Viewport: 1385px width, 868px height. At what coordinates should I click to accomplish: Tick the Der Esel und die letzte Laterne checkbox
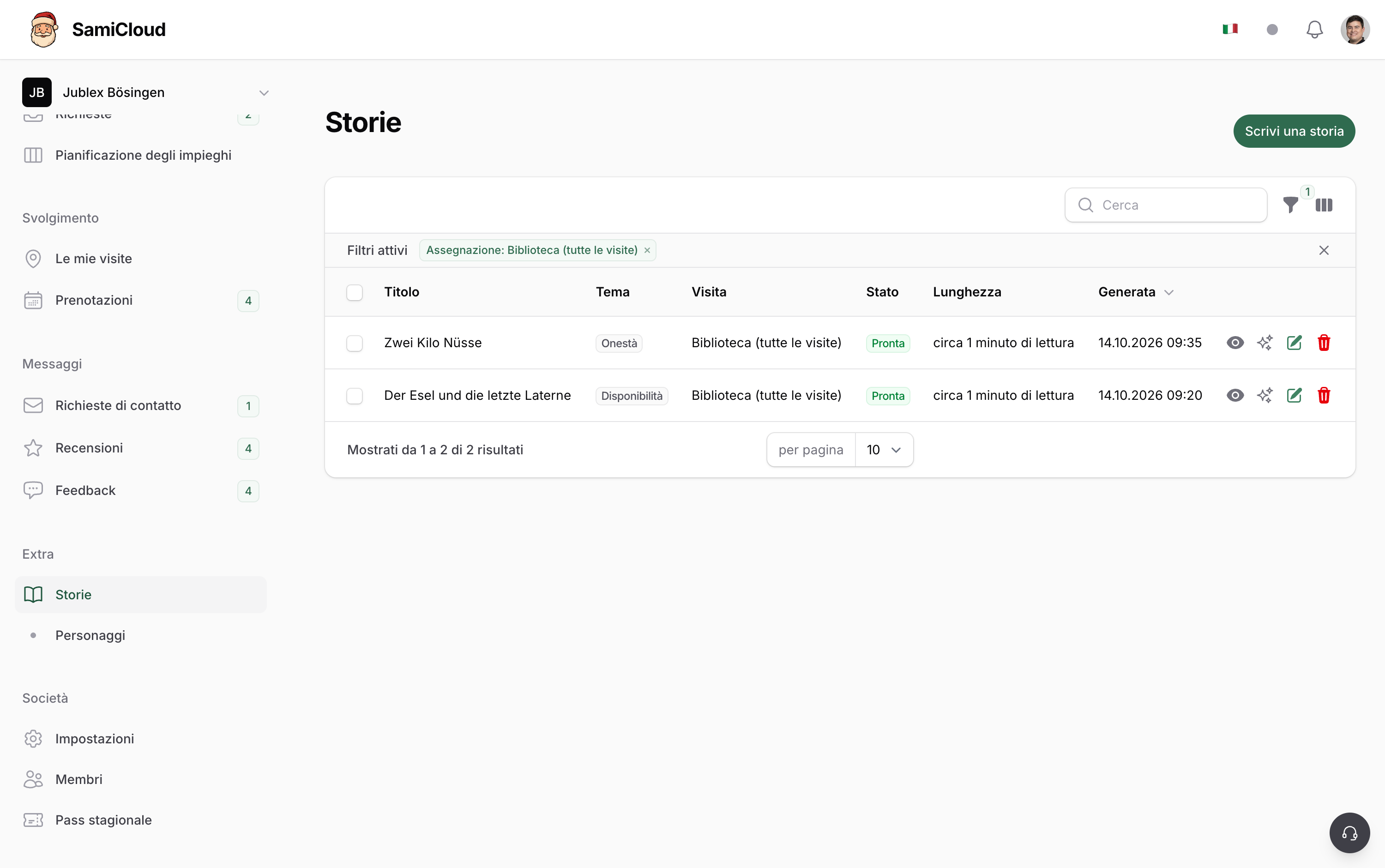click(355, 396)
